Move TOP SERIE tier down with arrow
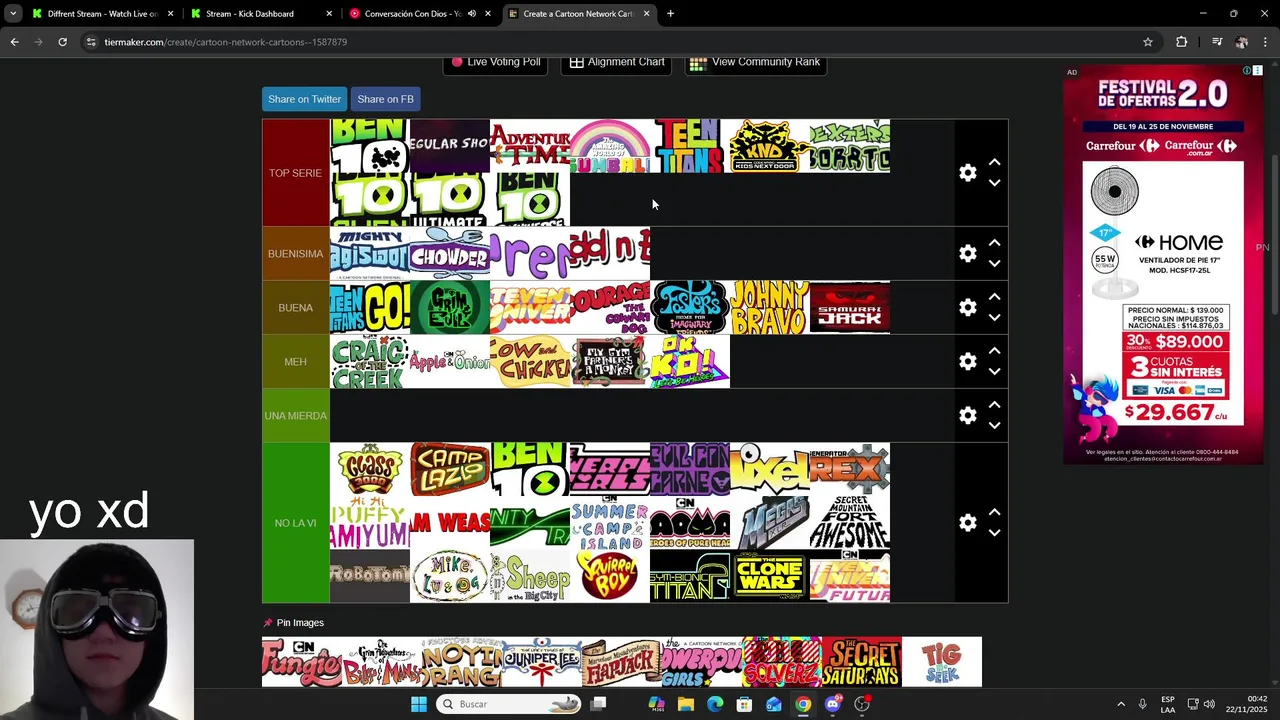Viewport: 1280px width, 720px height. coord(994,183)
